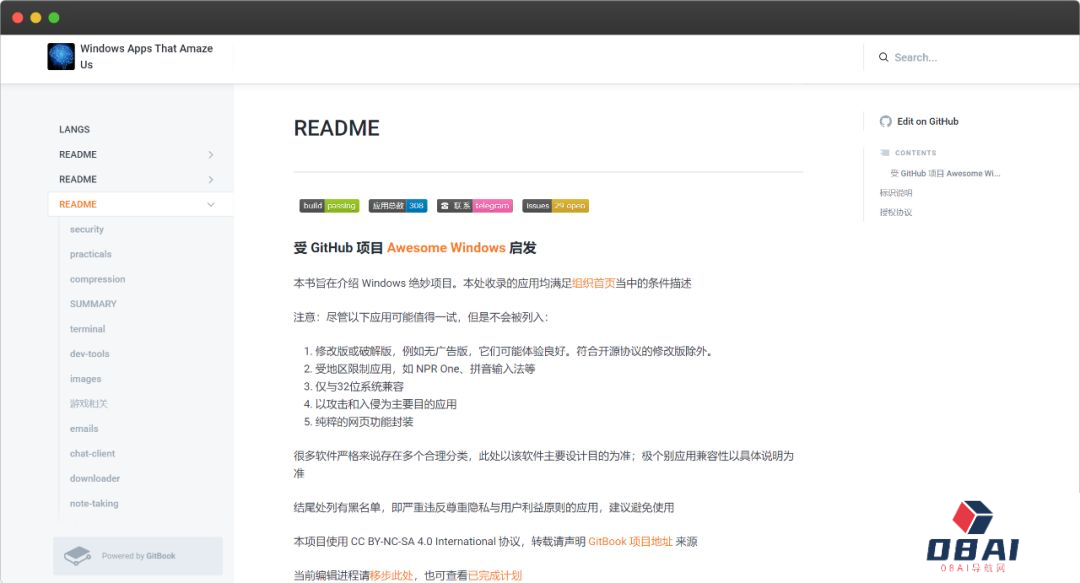The height and width of the screenshot is (583, 1080).
Task: Click the GitHub octocat icon
Action: [886, 121]
